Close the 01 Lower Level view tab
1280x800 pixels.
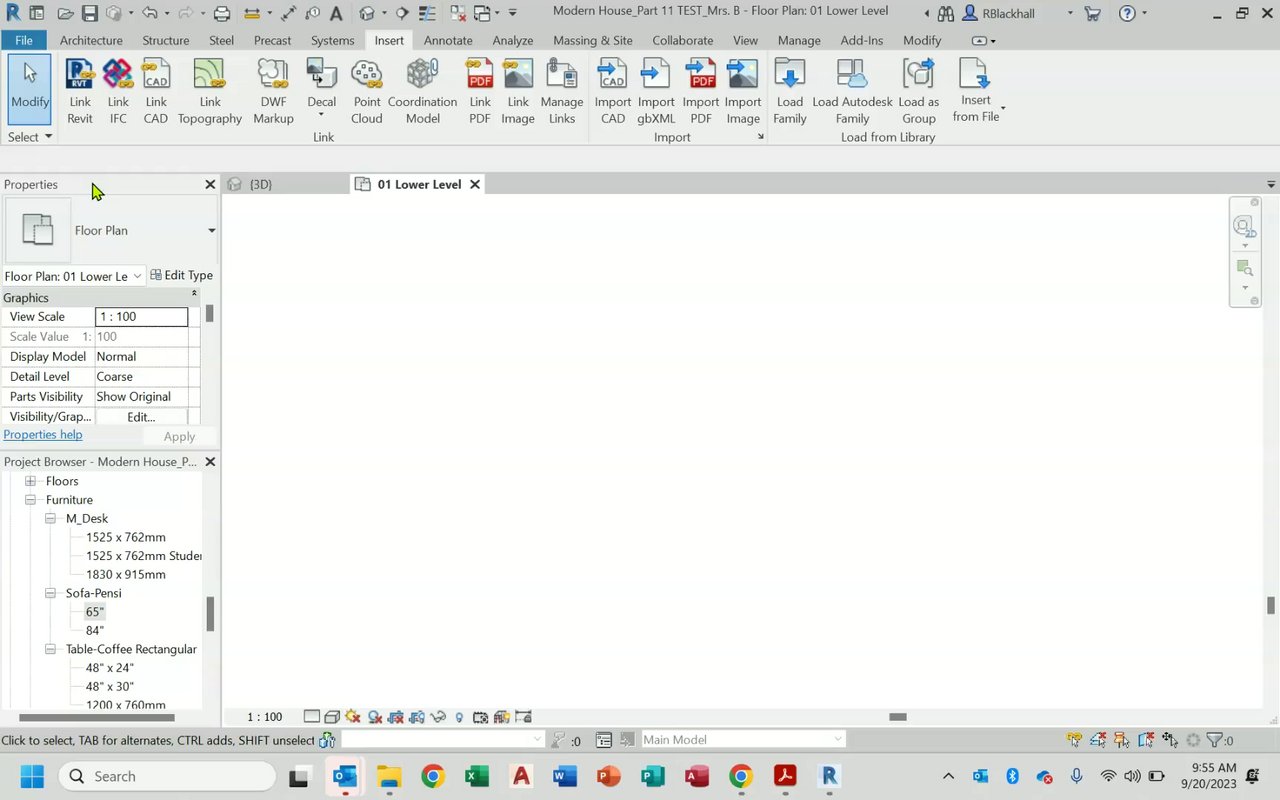pyautogui.click(x=475, y=185)
